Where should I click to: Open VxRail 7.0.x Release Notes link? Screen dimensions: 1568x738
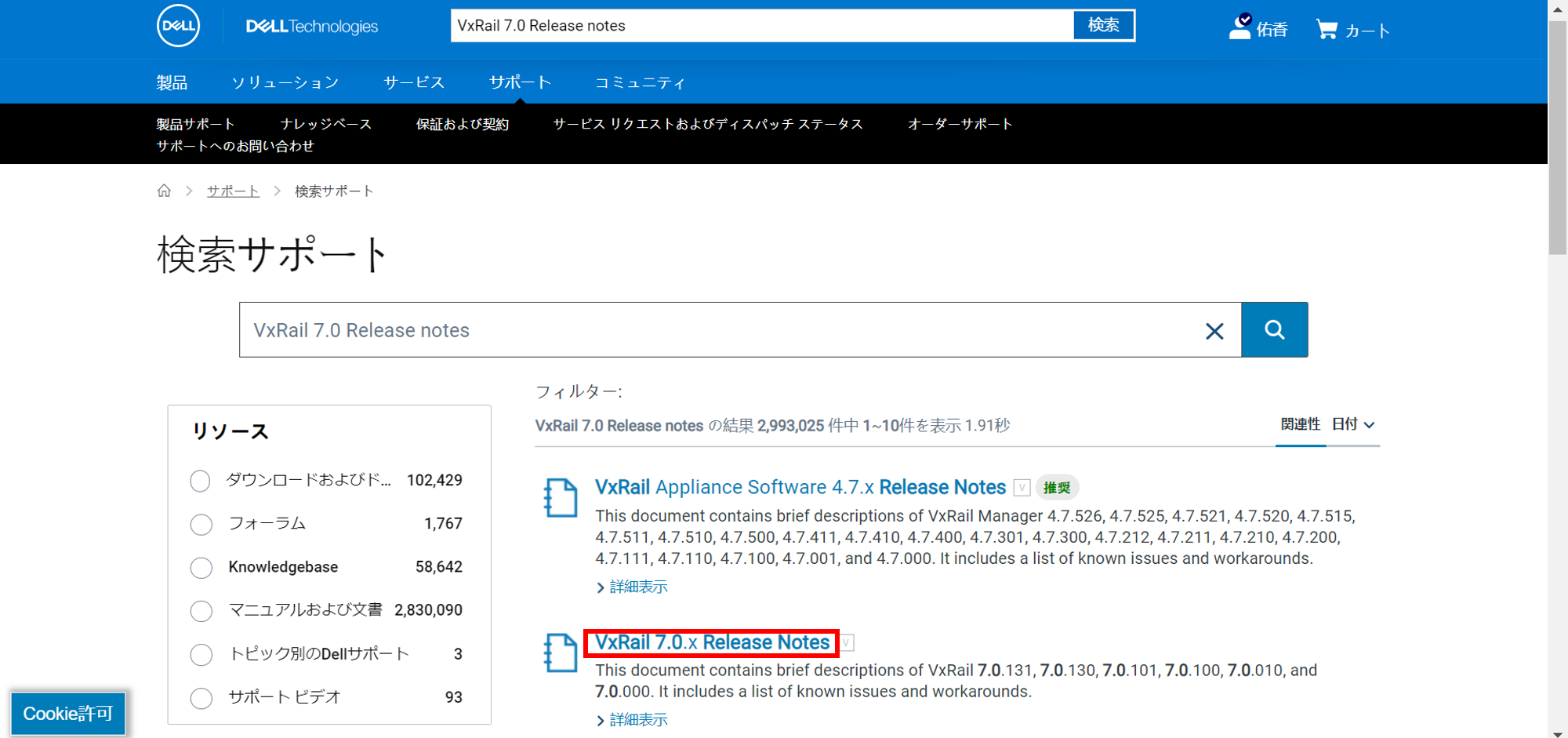[x=712, y=642]
